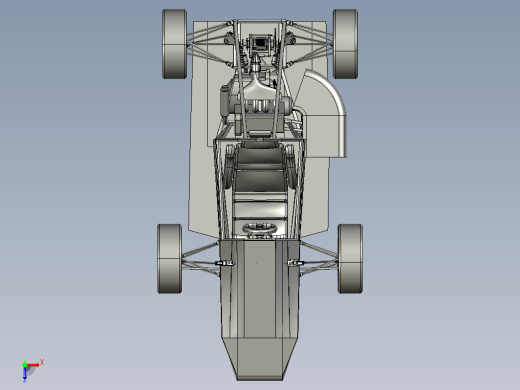520x390 pixels.
Task: Click the green Y axis dot on the triad
Action: point(25,365)
